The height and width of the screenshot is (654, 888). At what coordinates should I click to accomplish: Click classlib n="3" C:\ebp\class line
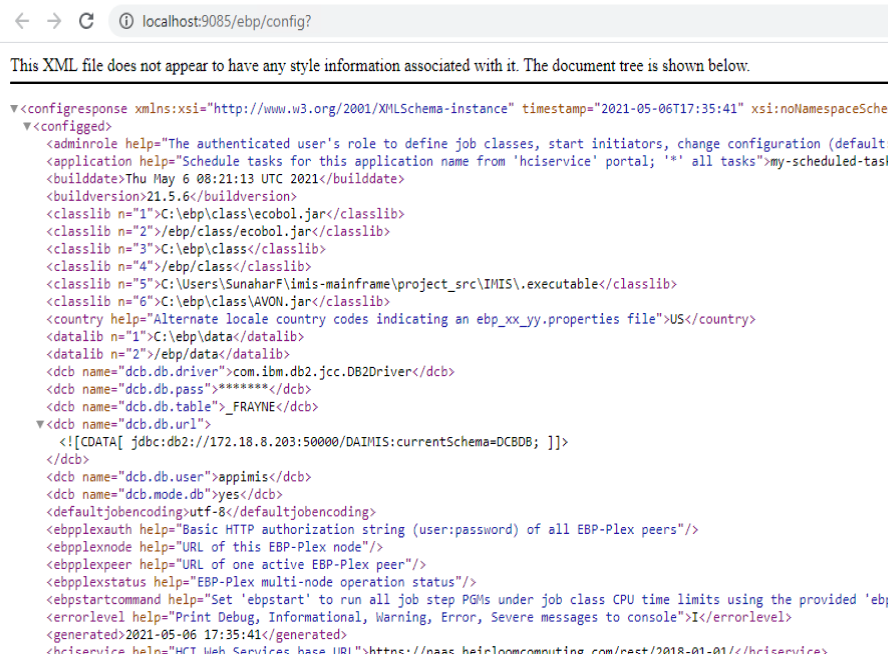[186, 249]
